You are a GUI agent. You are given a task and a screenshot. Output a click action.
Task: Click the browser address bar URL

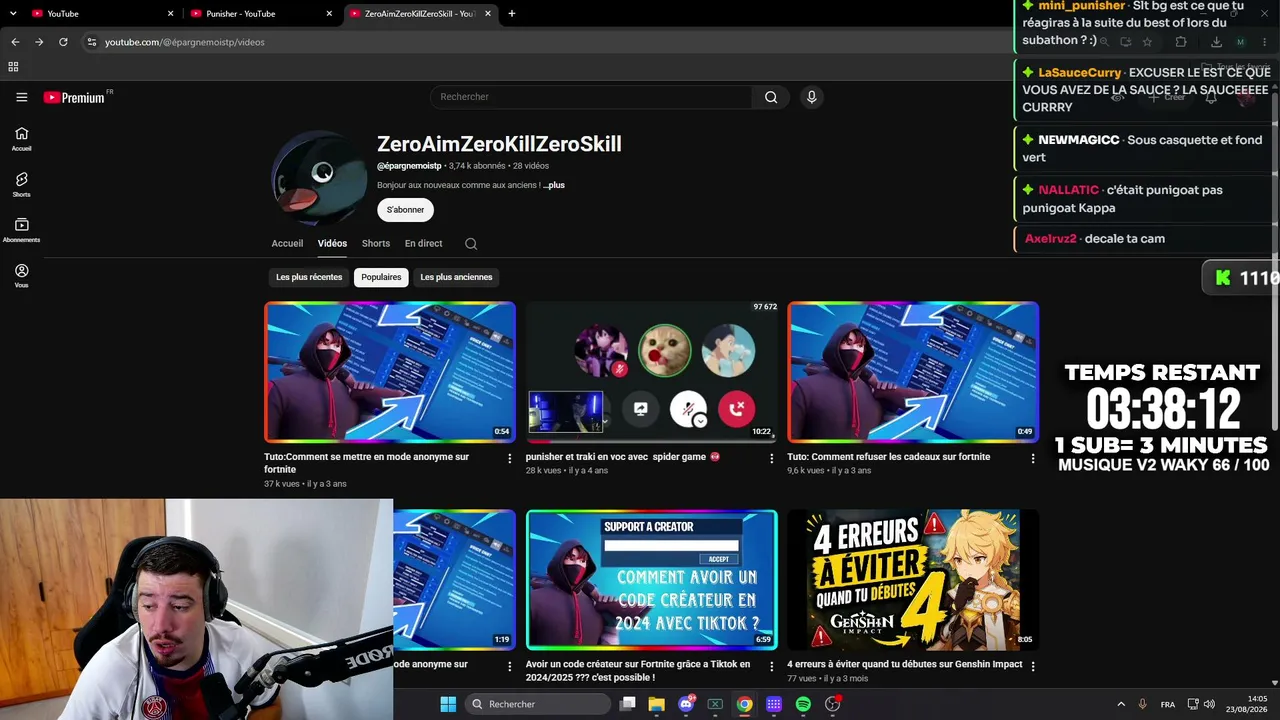click(185, 42)
